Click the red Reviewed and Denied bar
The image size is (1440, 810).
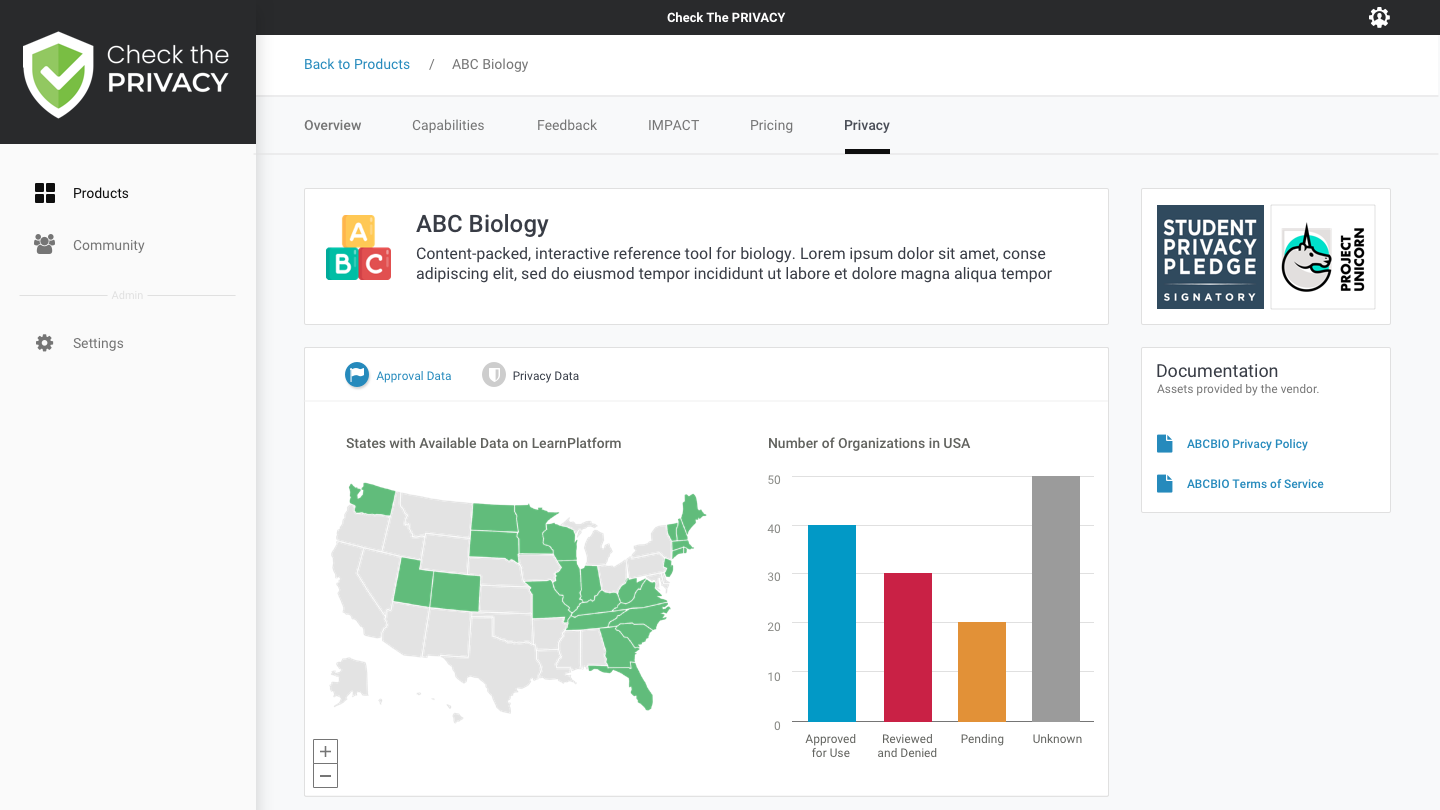(907, 646)
